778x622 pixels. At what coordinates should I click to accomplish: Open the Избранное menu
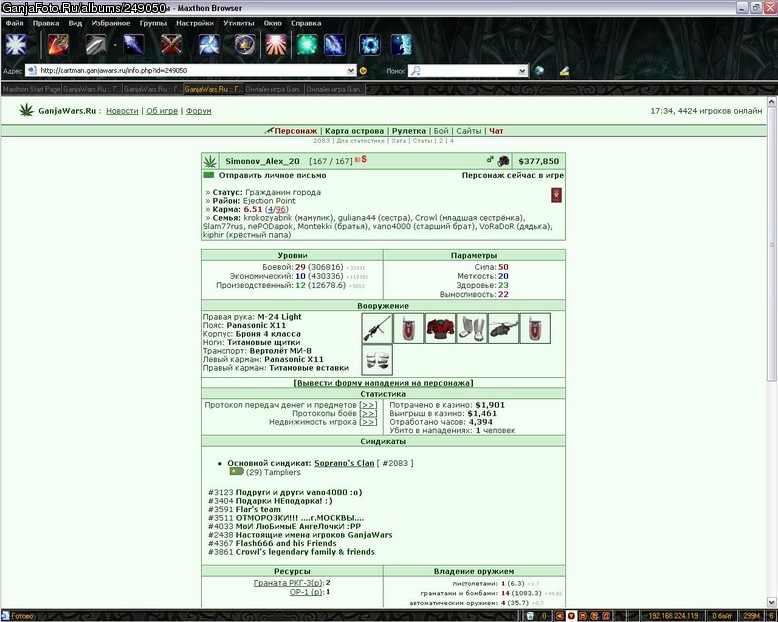pyautogui.click(x=111, y=23)
